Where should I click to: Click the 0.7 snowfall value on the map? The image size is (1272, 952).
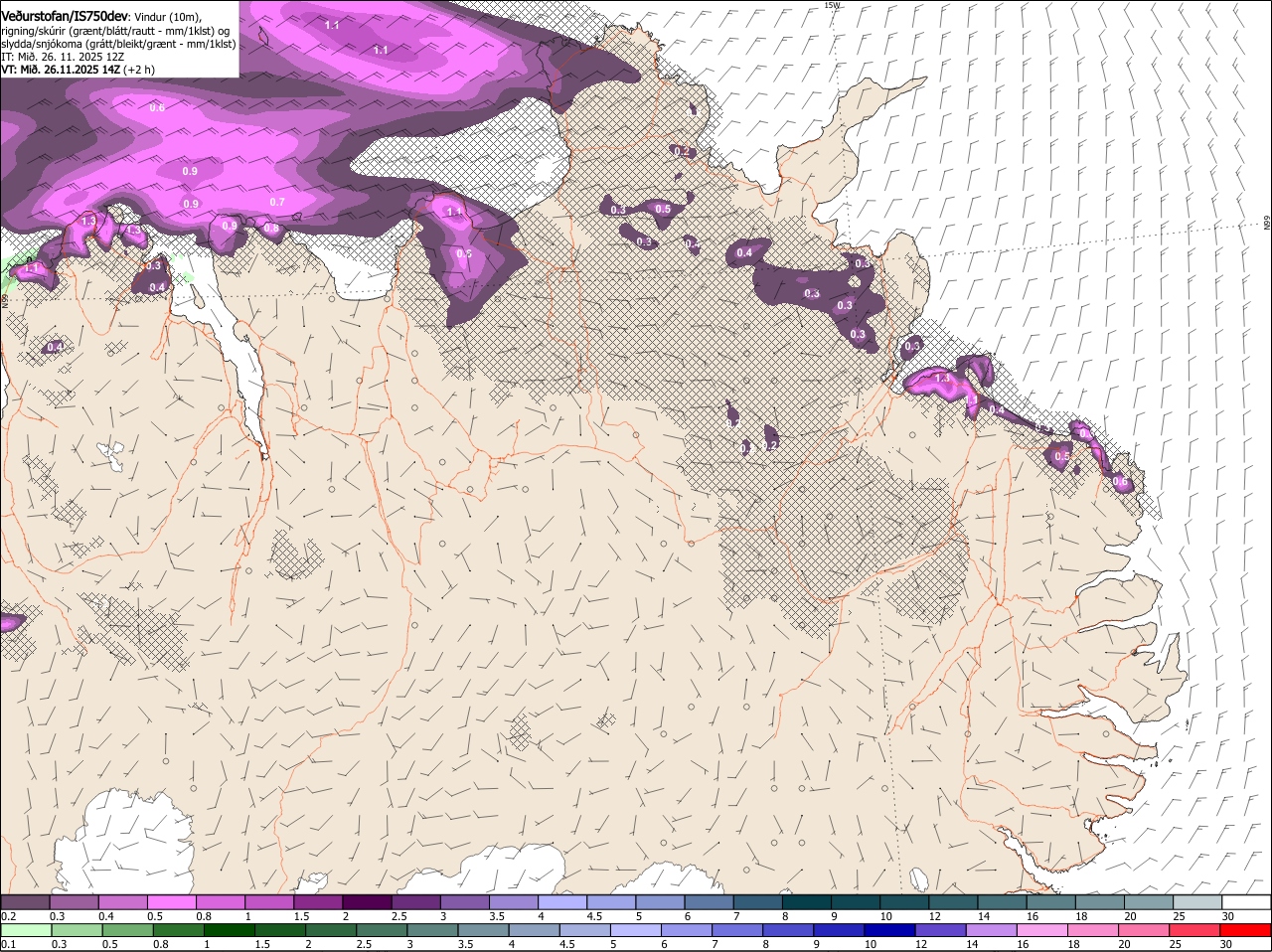point(277,202)
